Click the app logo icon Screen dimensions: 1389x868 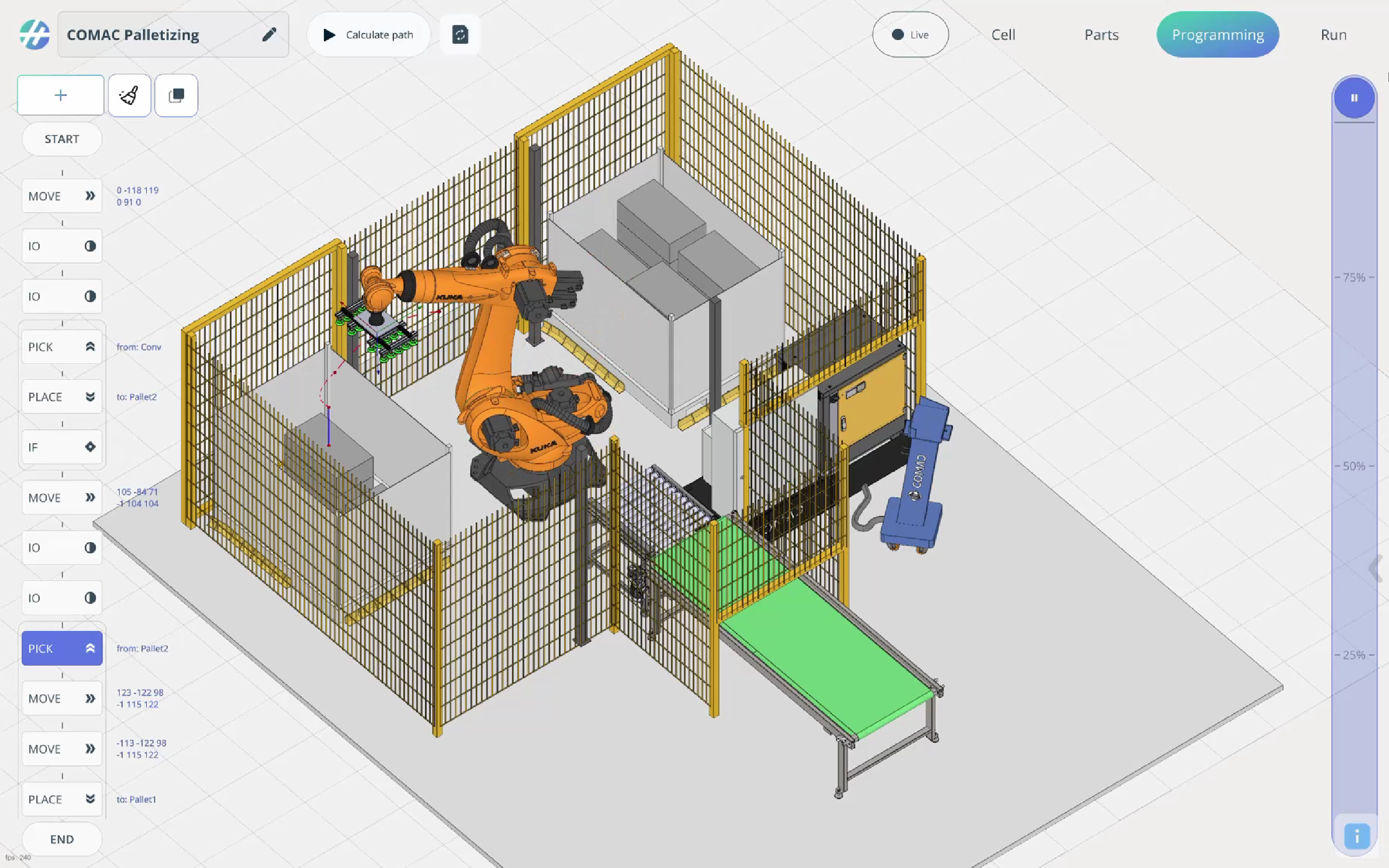click(x=34, y=34)
